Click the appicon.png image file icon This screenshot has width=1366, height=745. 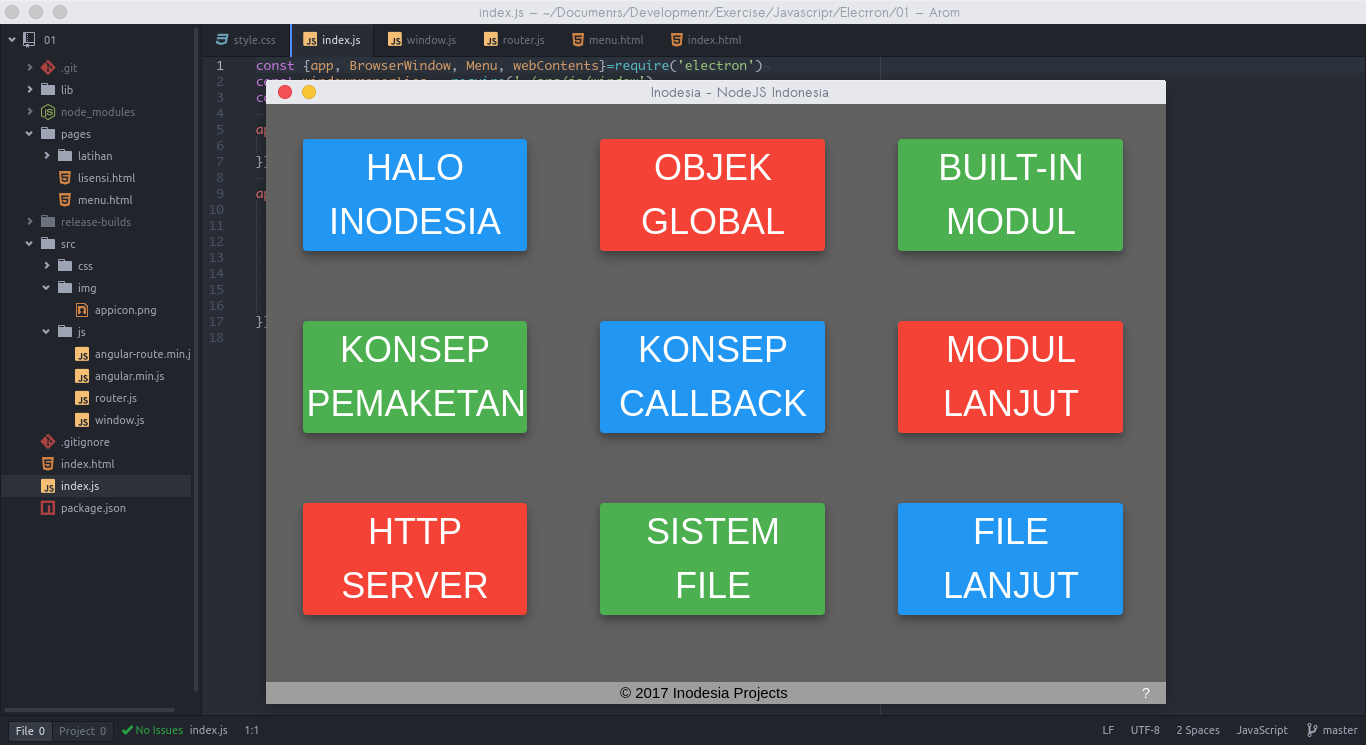coord(82,310)
